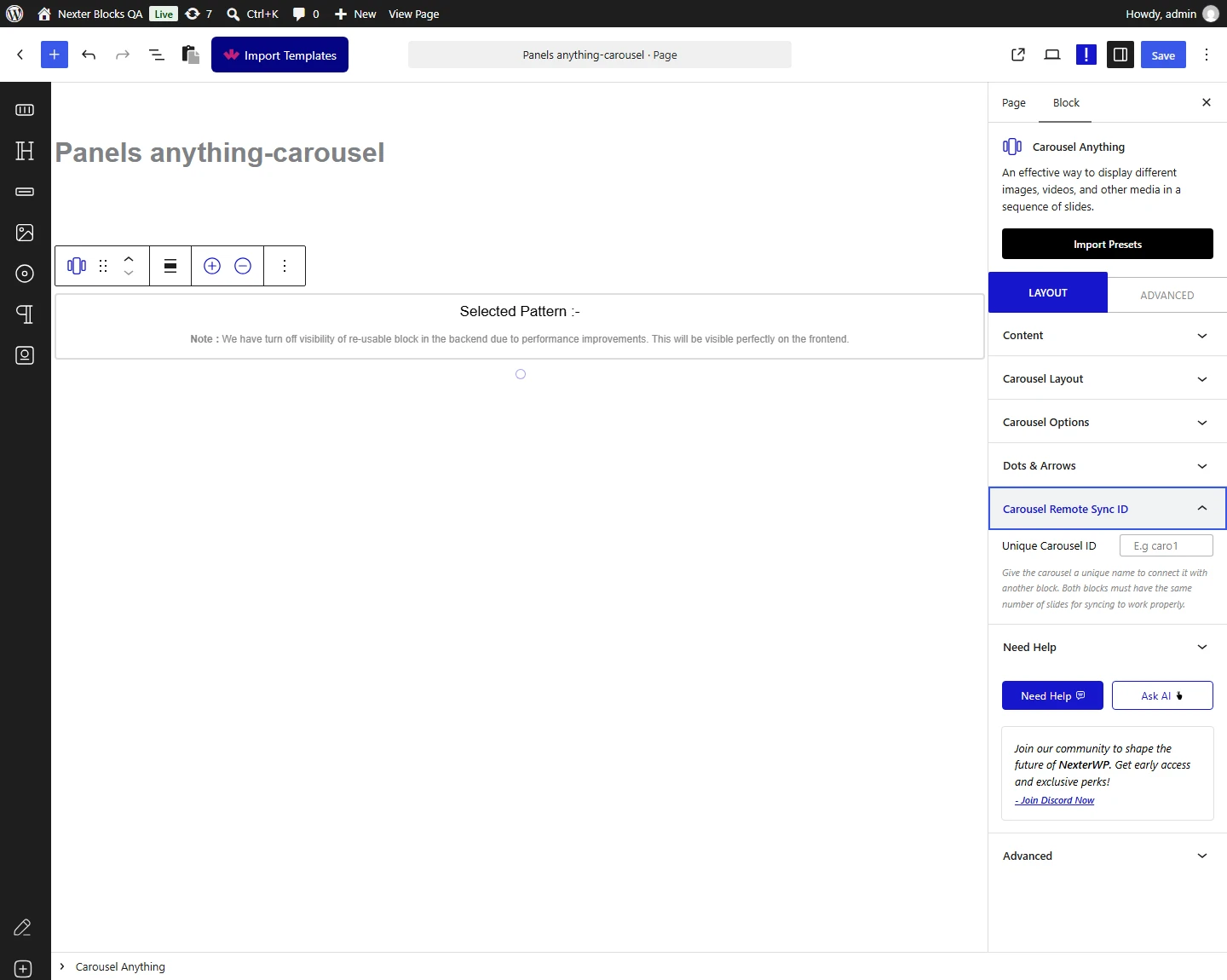Toggle the Settings sidebar panel icon
The image size is (1227, 980).
pos(1120,55)
